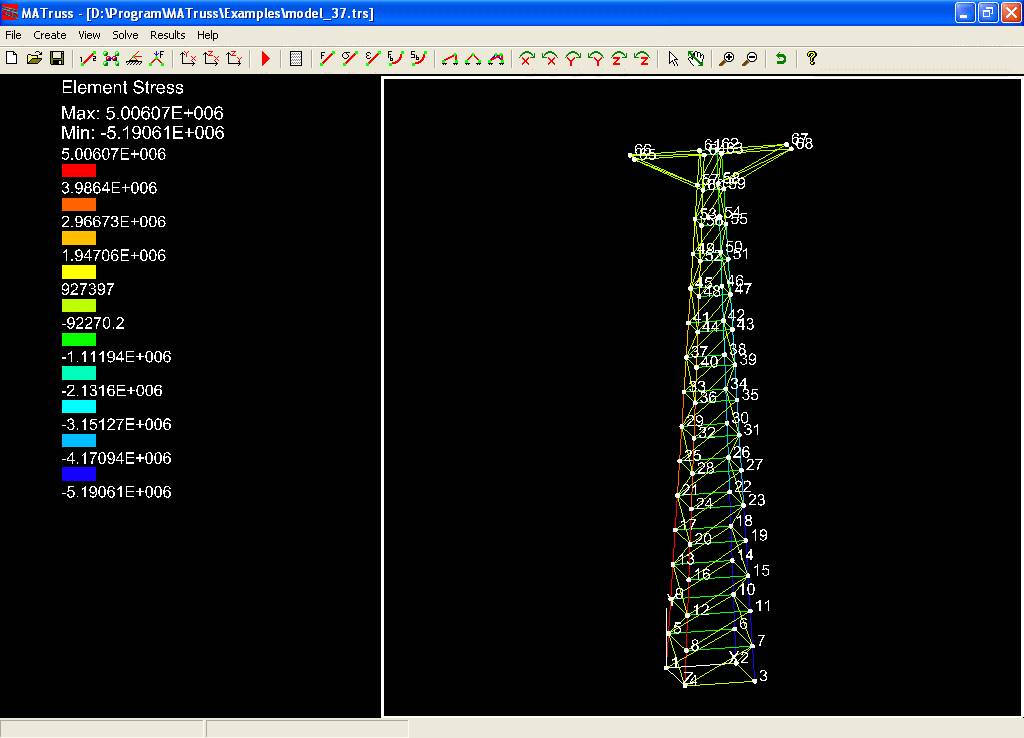This screenshot has height=738, width=1024.
Task: Click the bottom legend value -5.19061E+006
Action: (x=116, y=492)
